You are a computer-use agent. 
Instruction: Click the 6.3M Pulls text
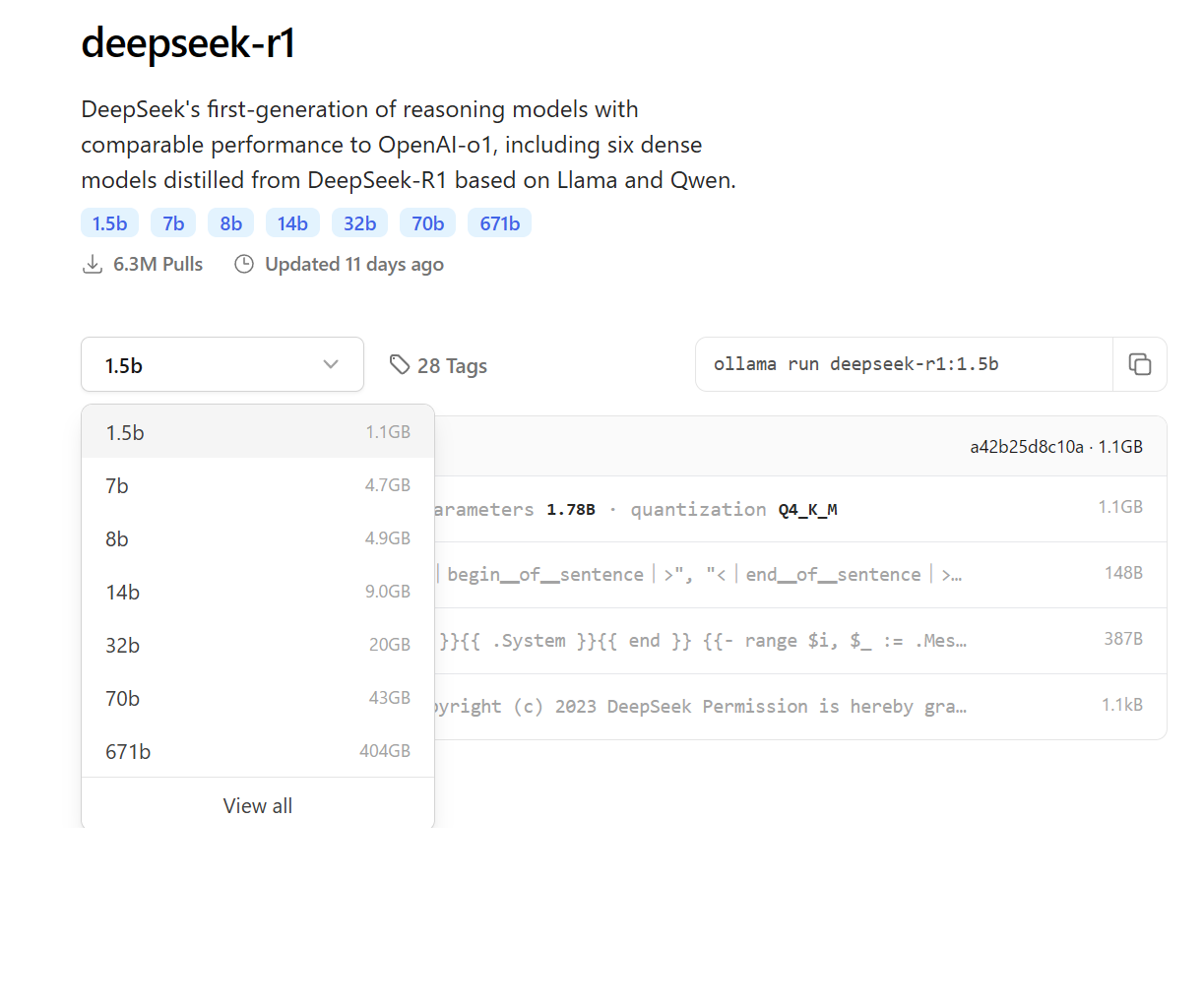tap(158, 264)
